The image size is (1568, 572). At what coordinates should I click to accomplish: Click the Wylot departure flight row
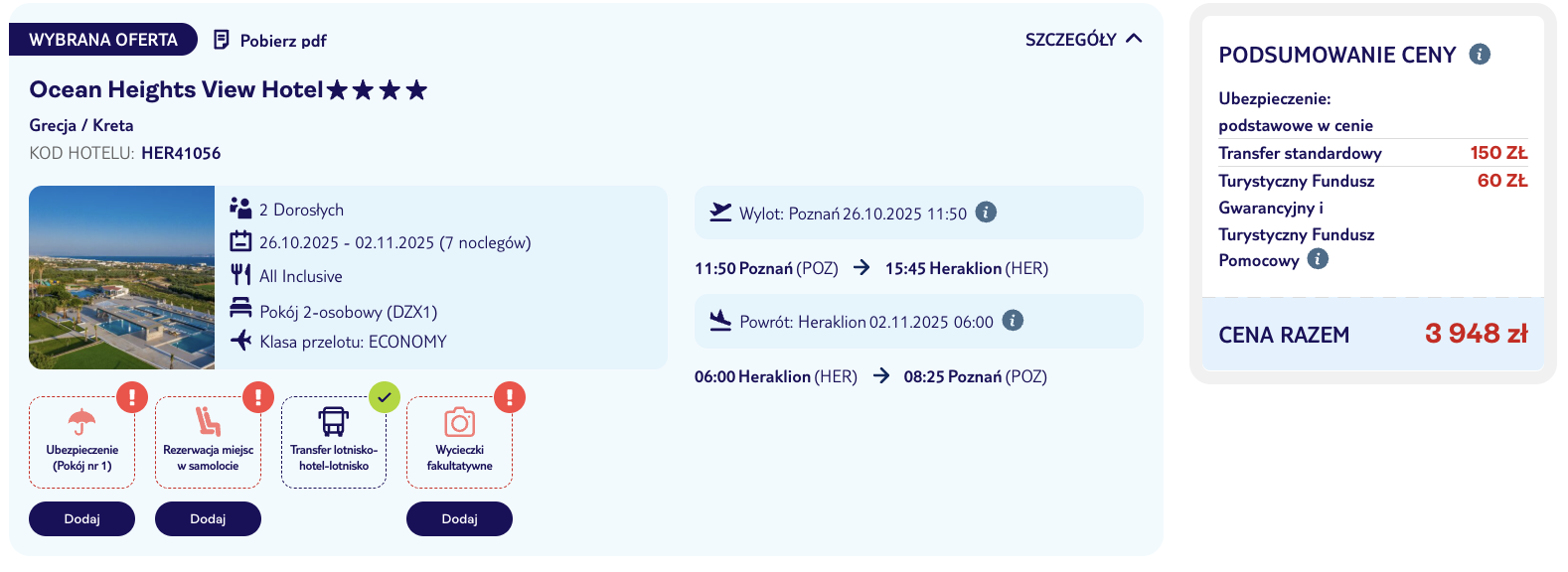[x=918, y=213]
